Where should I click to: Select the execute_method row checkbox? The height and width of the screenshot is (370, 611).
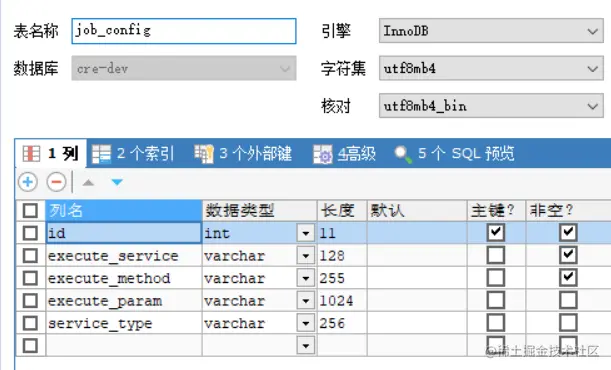coord(30,278)
